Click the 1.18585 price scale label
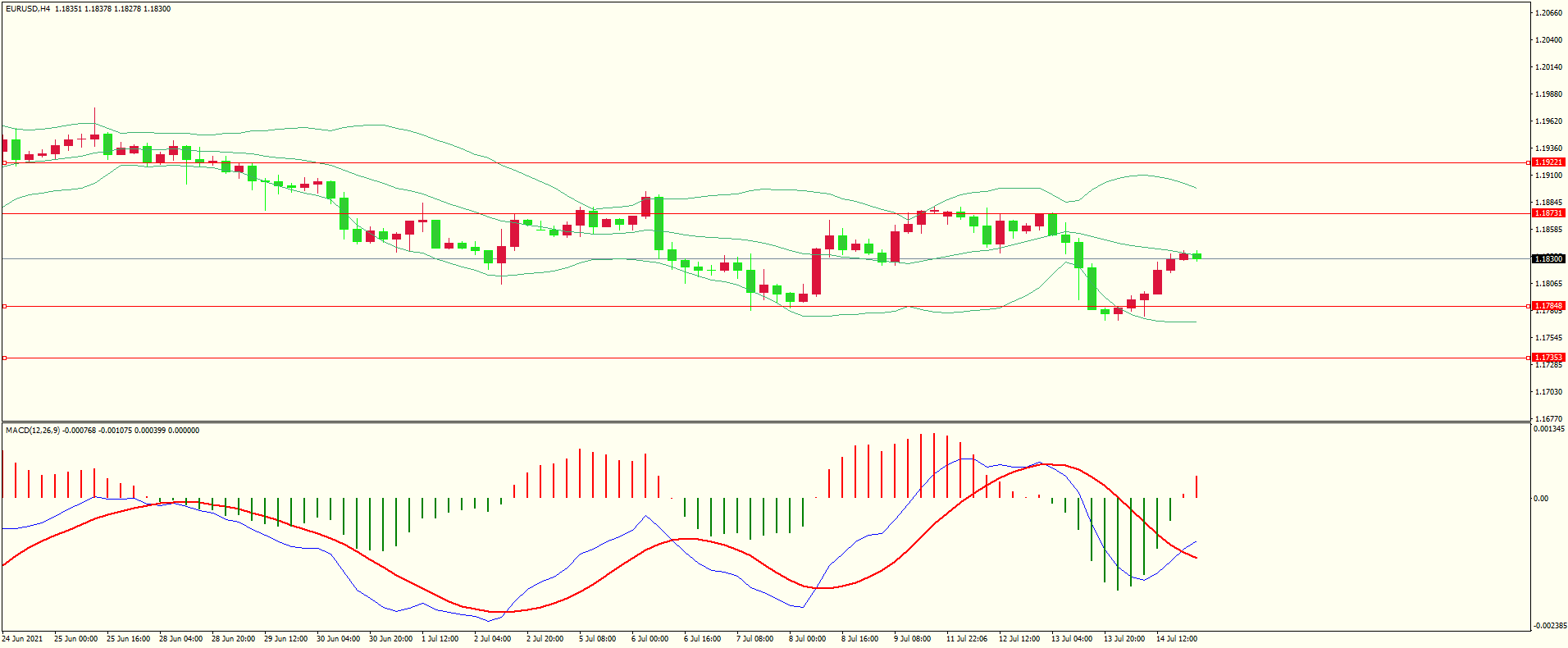This screenshot has width=1568, height=648. 1548,230
